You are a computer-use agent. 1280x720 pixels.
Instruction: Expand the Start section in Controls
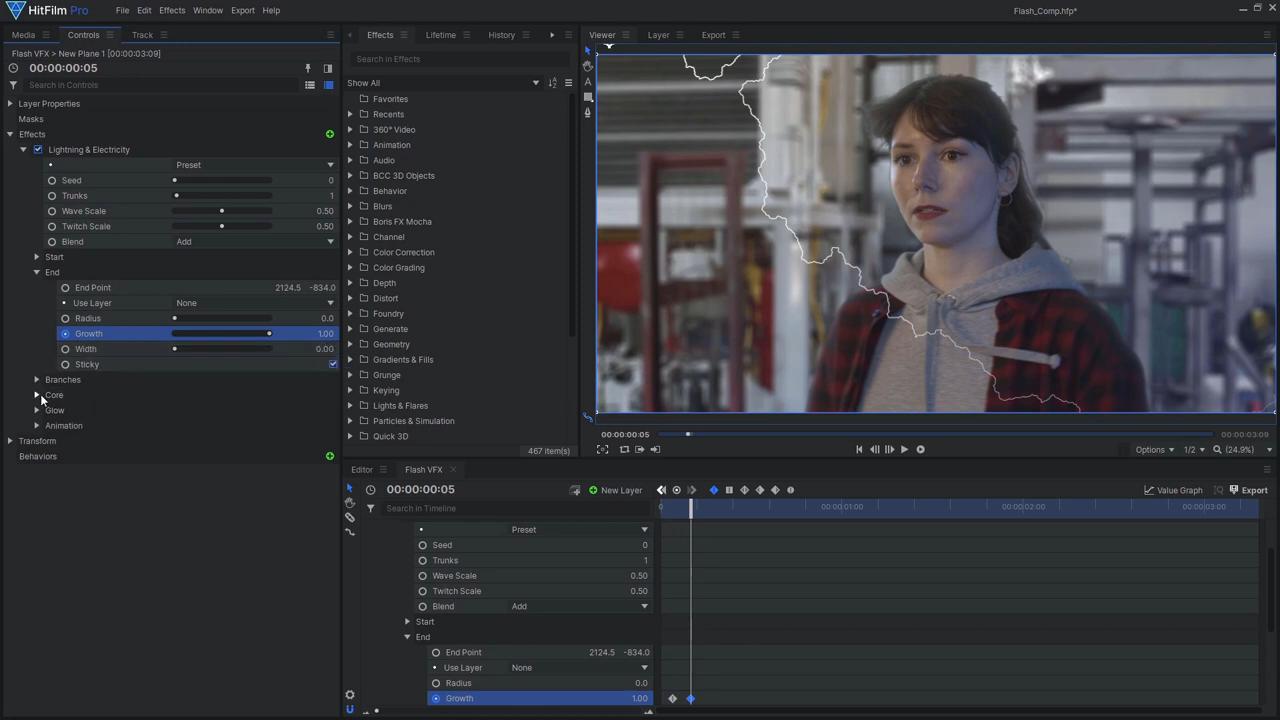pos(37,257)
